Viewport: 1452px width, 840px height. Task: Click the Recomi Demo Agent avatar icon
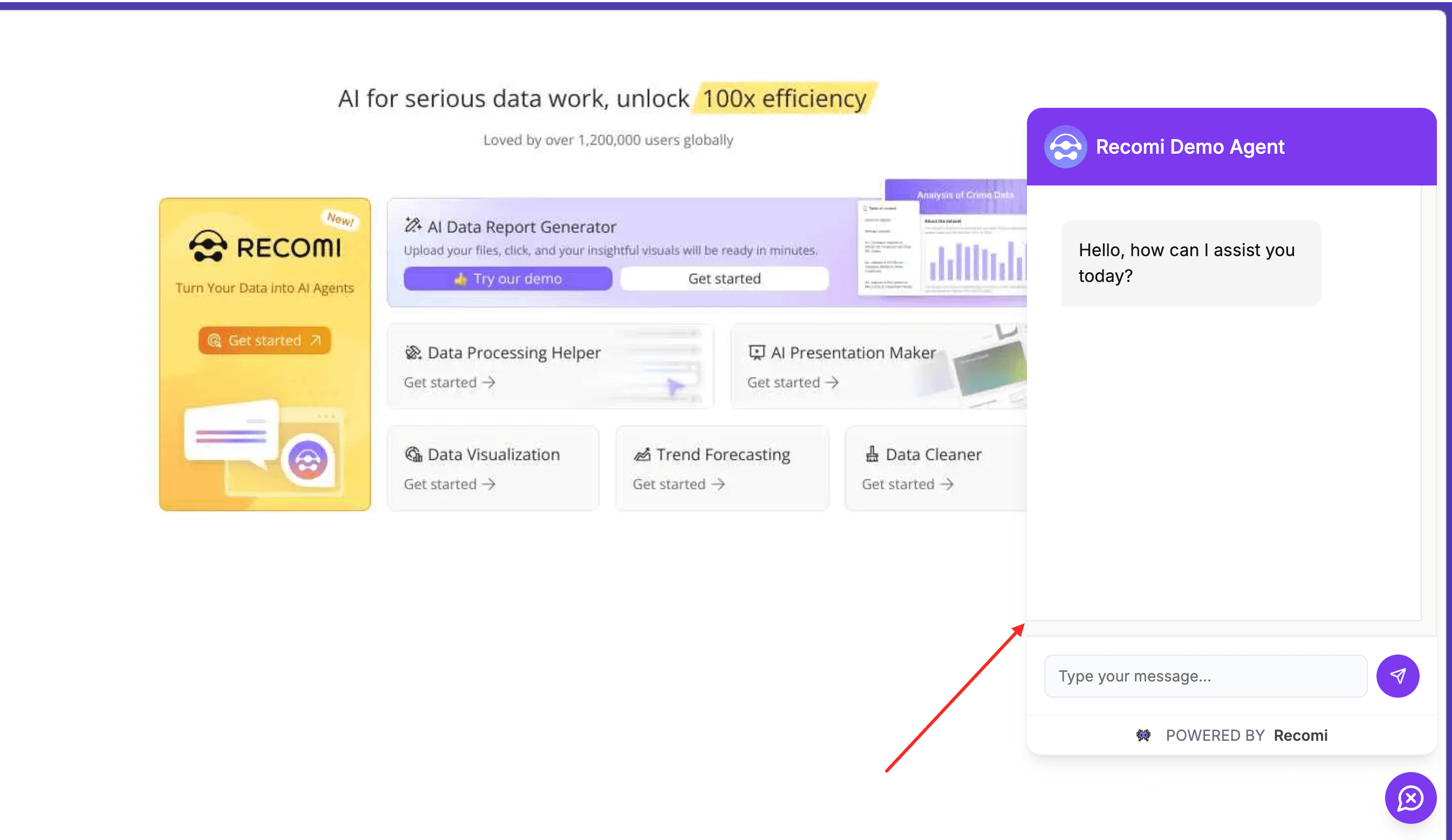click(x=1065, y=147)
